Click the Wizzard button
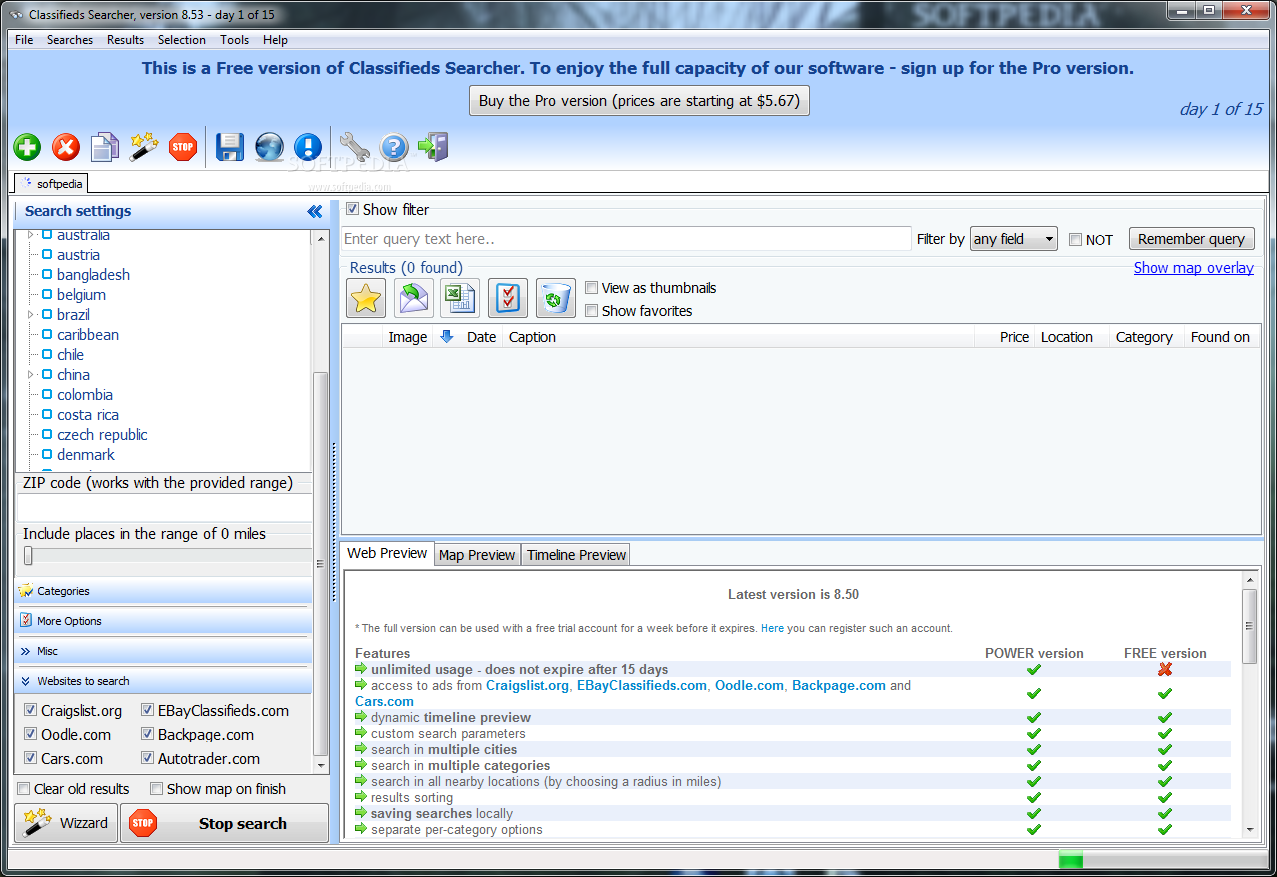Viewport: 1277px width, 877px height. tap(66, 823)
